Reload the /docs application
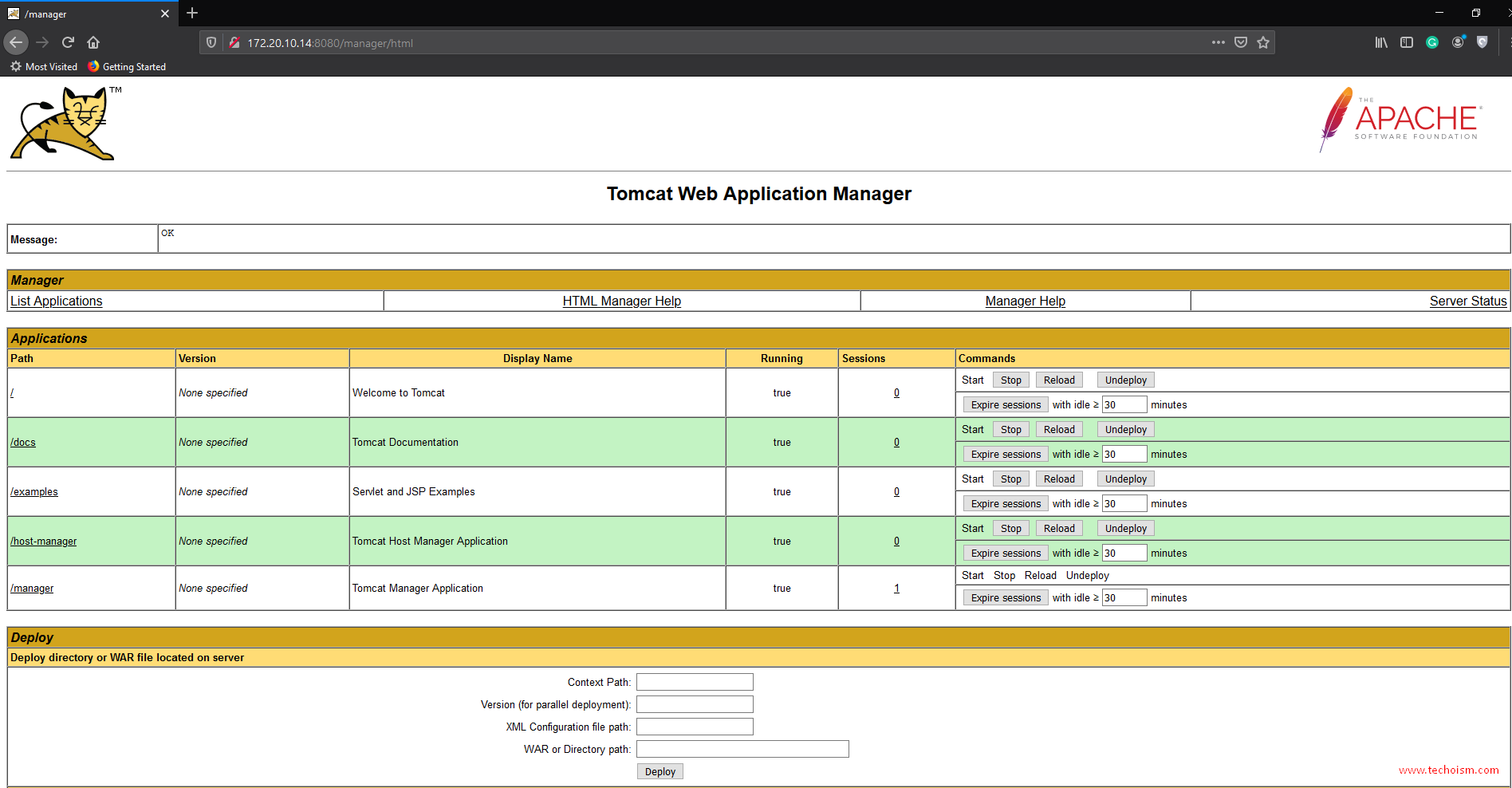The height and width of the screenshot is (788, 1512). click(x=1059, y=430)
